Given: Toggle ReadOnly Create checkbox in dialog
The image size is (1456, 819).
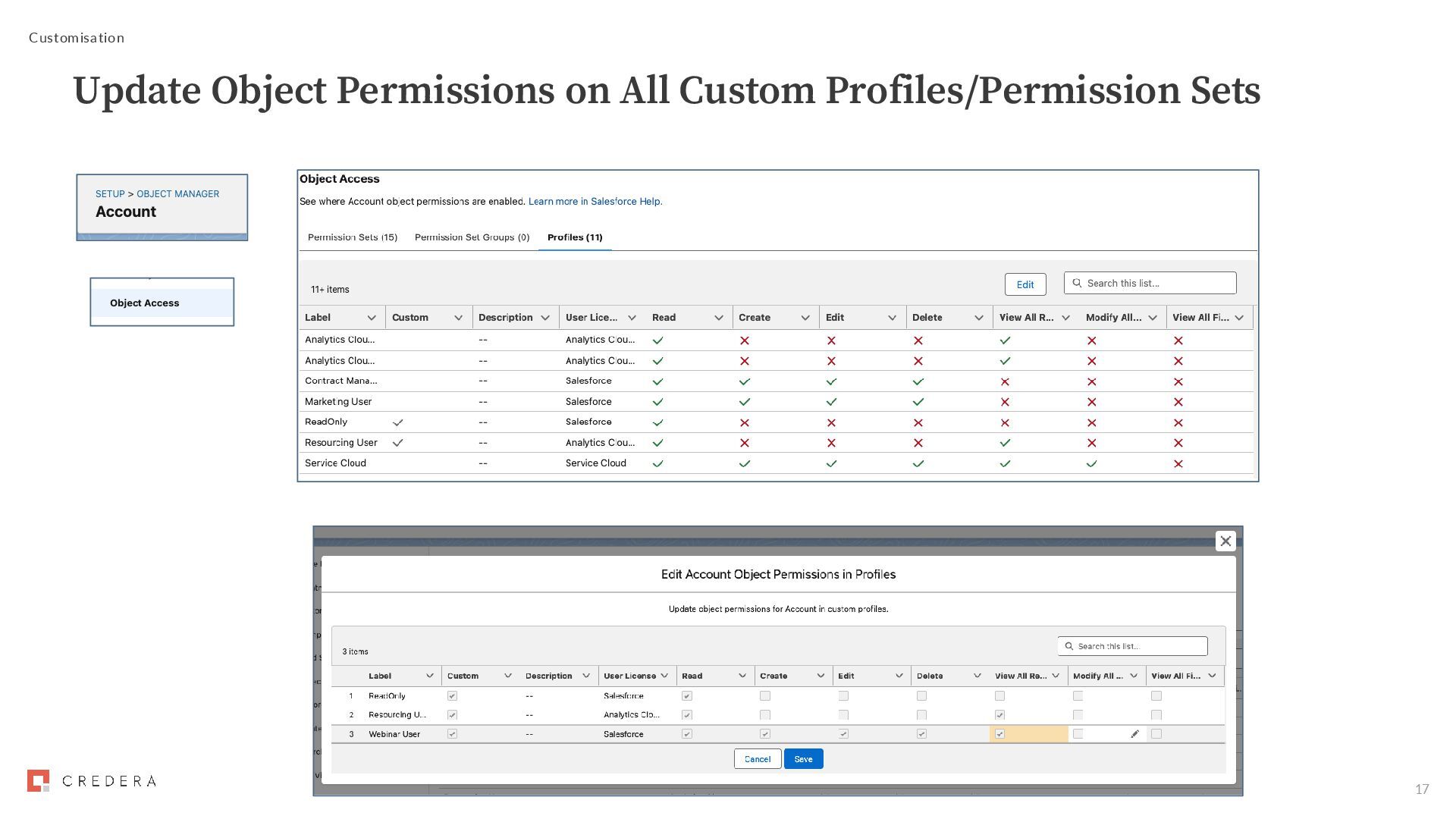Looking at the screenshot, I should tap(764, 695).
